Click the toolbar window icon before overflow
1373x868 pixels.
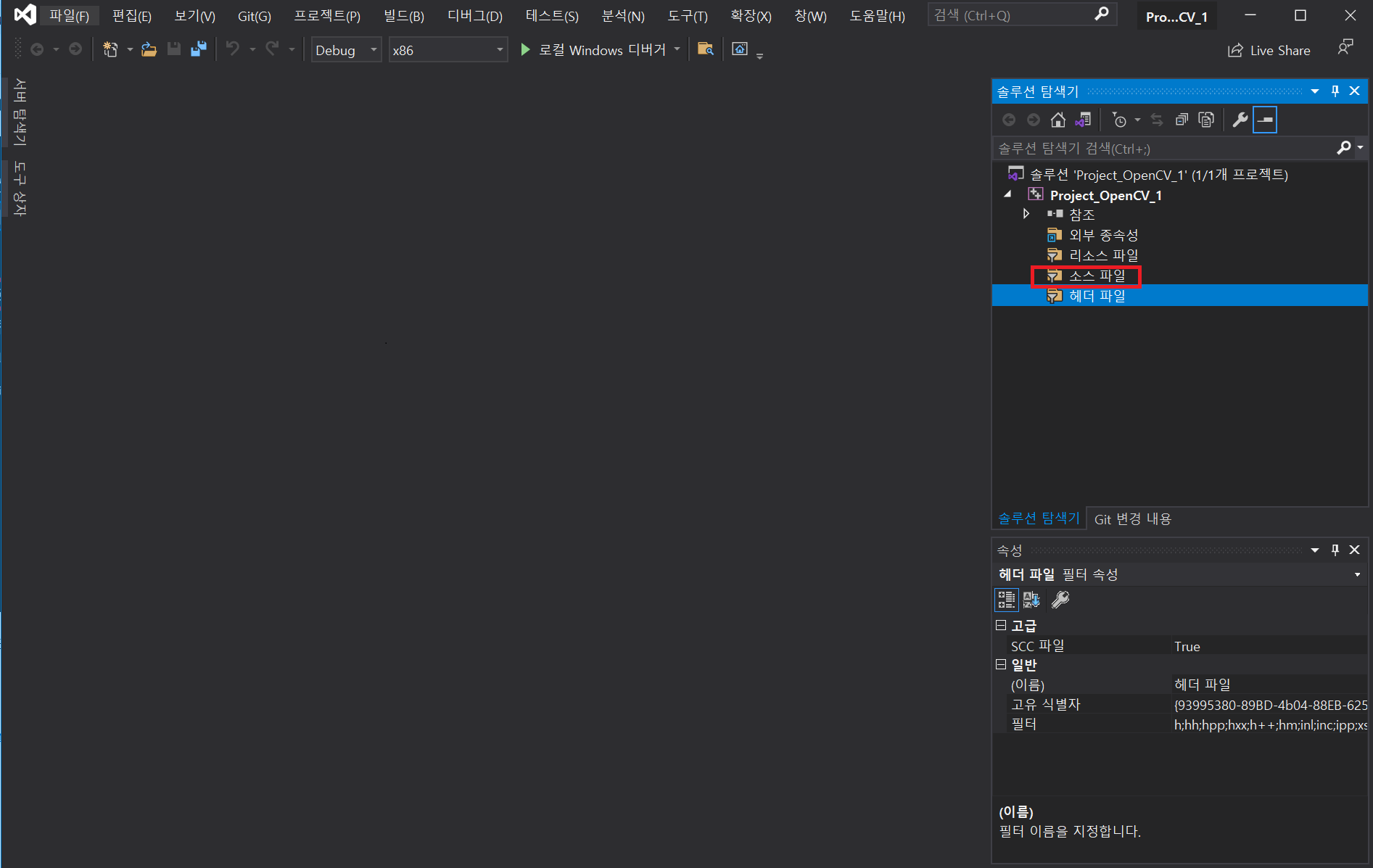point(739,49)
